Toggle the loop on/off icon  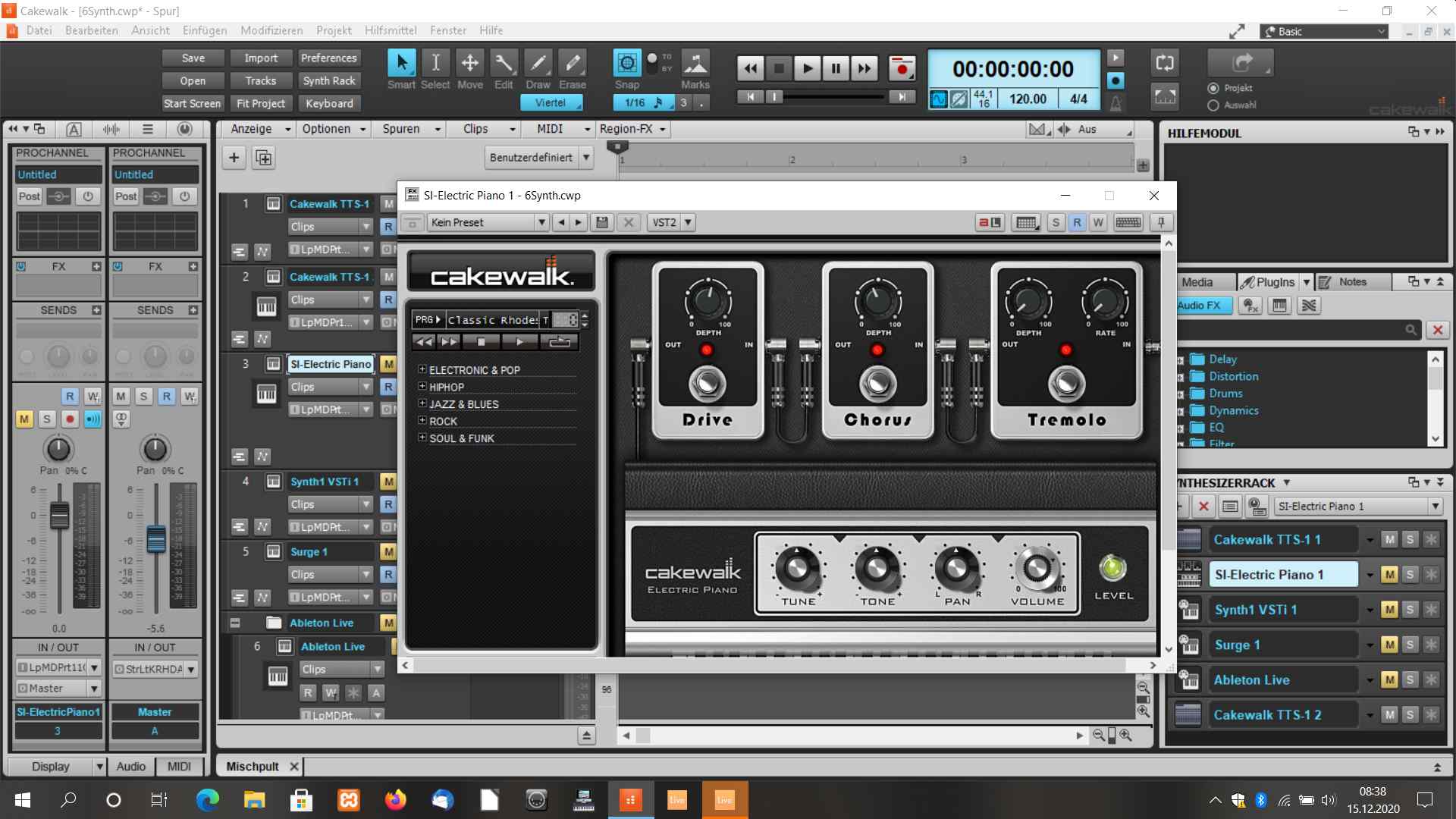coord(1165,63)
